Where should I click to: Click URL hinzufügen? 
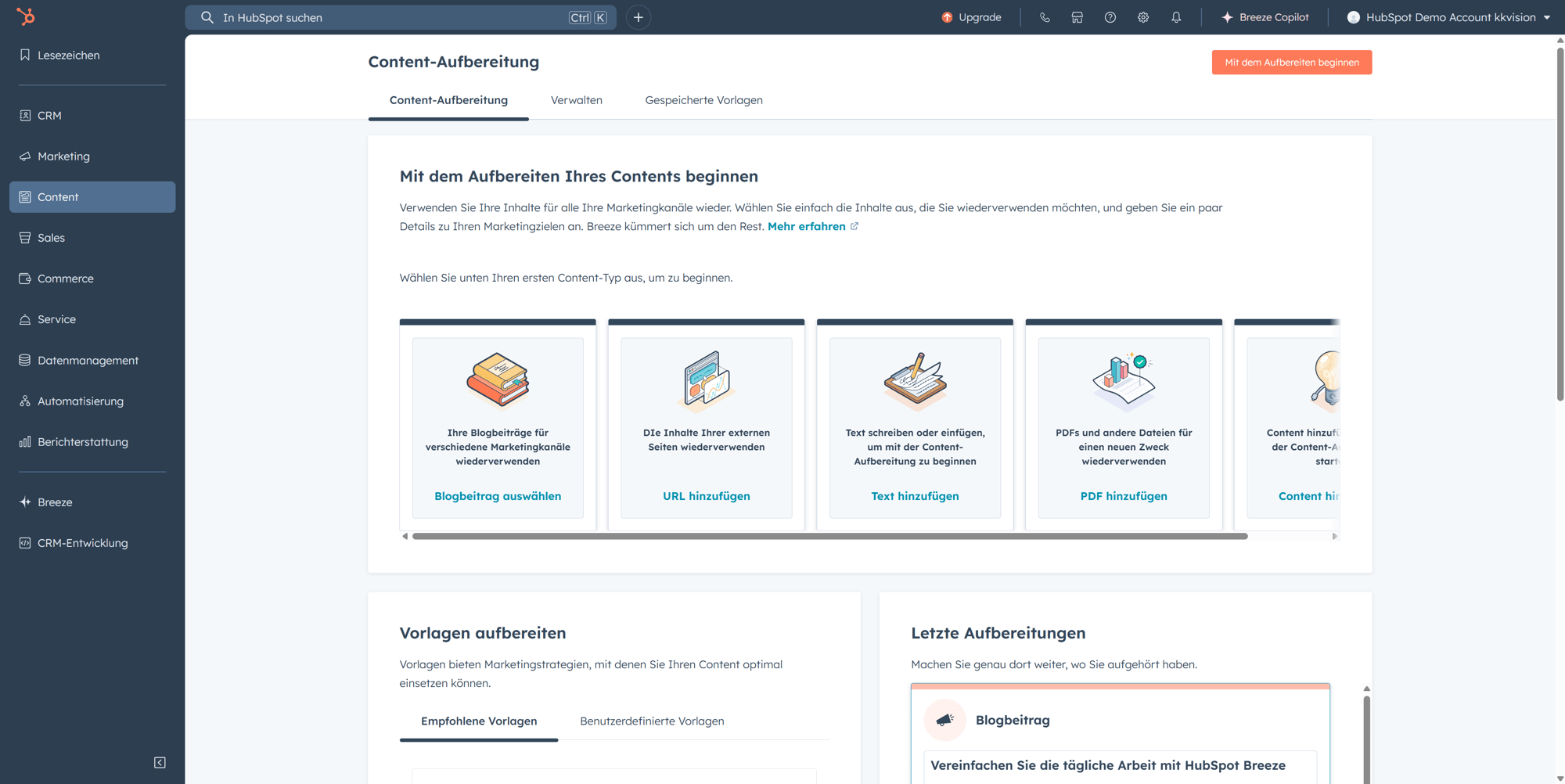click(x=707, y=496)
